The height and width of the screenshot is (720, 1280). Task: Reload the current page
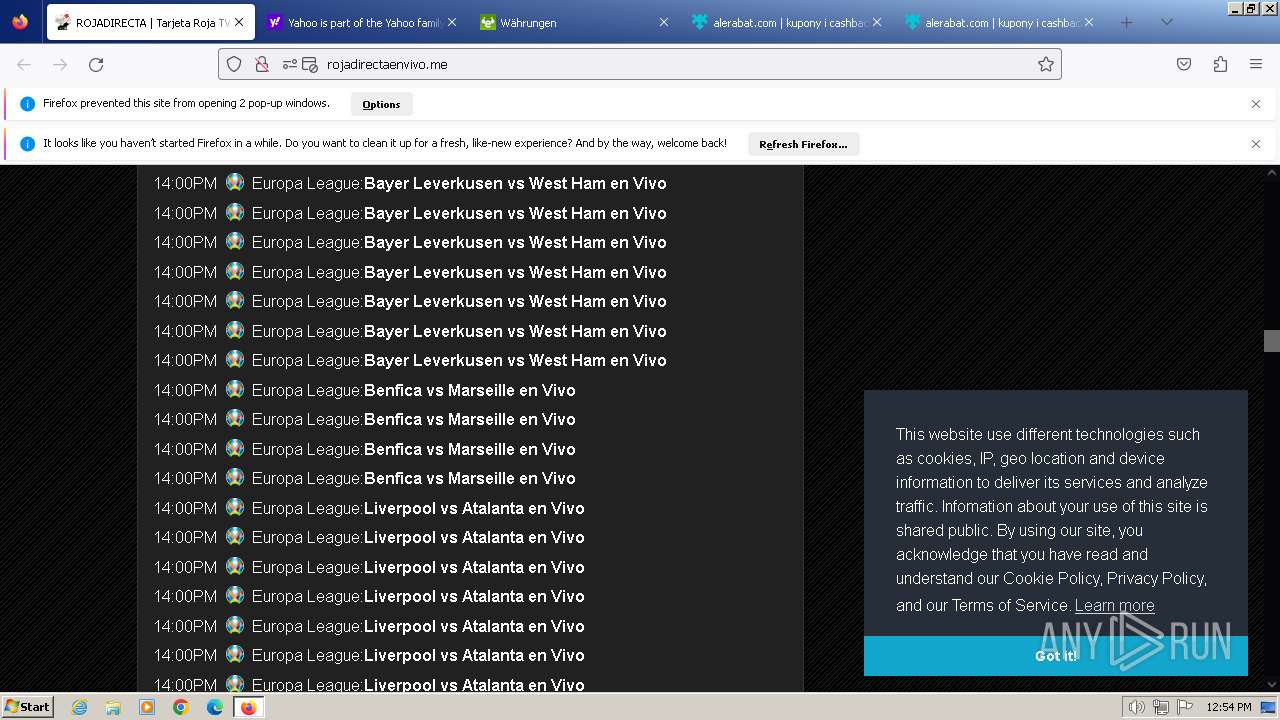coord(96,64)
